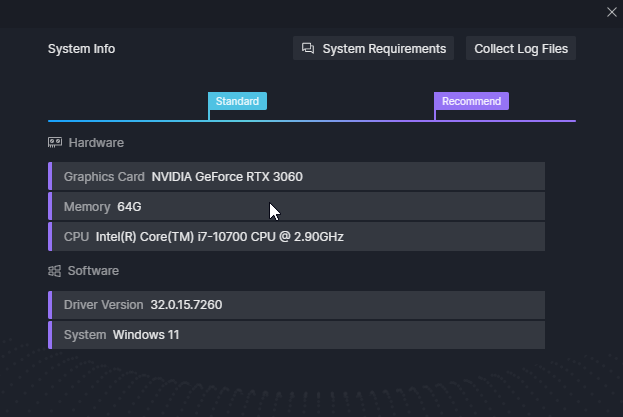This screenshot has width=623, height=417.
Task: Click the Memory label
Action: pos(87,207)
